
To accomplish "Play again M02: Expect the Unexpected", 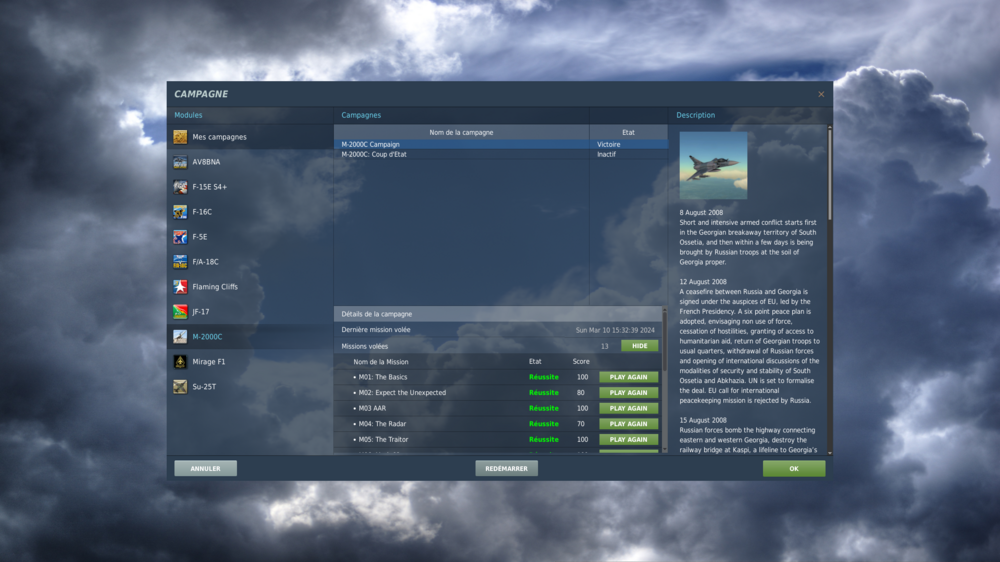I will pyautogui.click(x=628, y=392).
